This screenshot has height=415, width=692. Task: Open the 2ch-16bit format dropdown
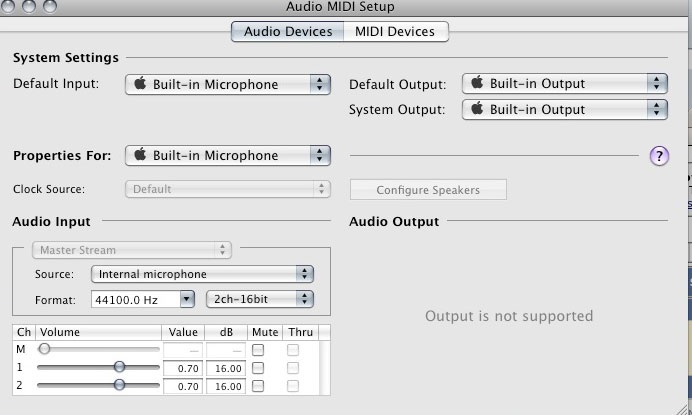(x=260, y=299)
